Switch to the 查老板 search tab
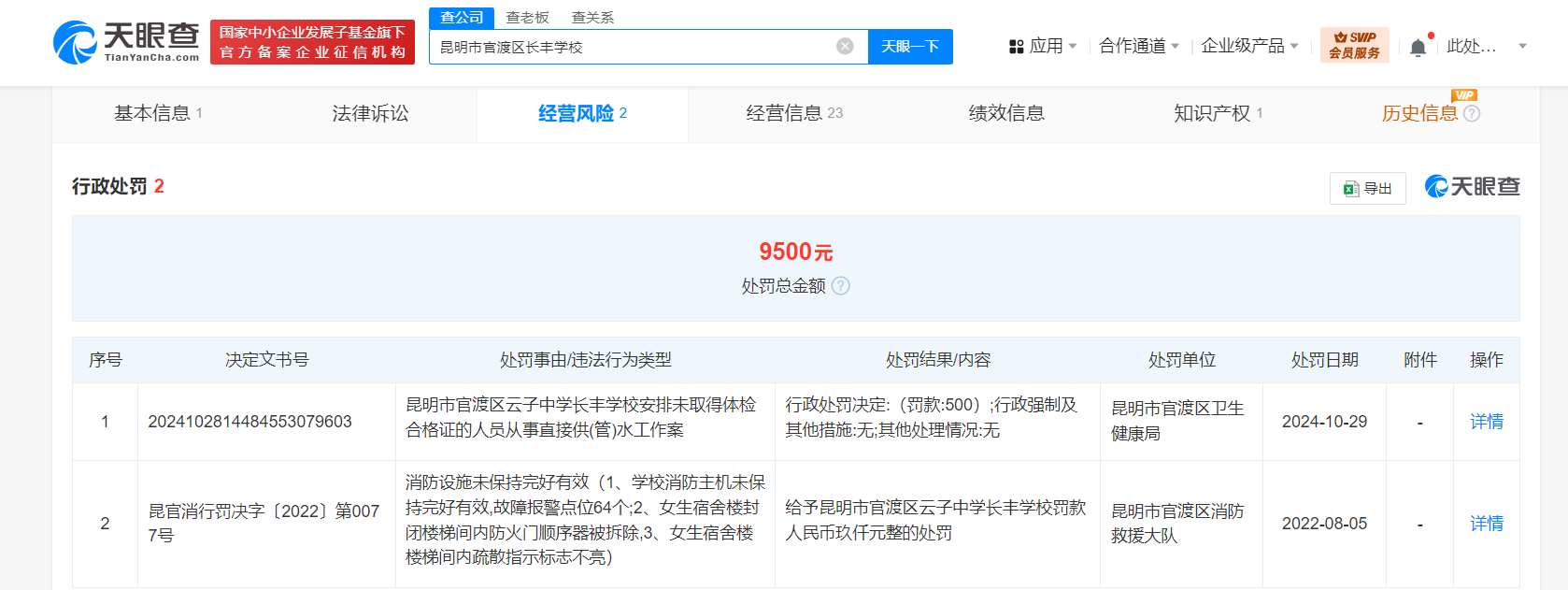This screenshot has height=590, width=1568. [527, 18]
